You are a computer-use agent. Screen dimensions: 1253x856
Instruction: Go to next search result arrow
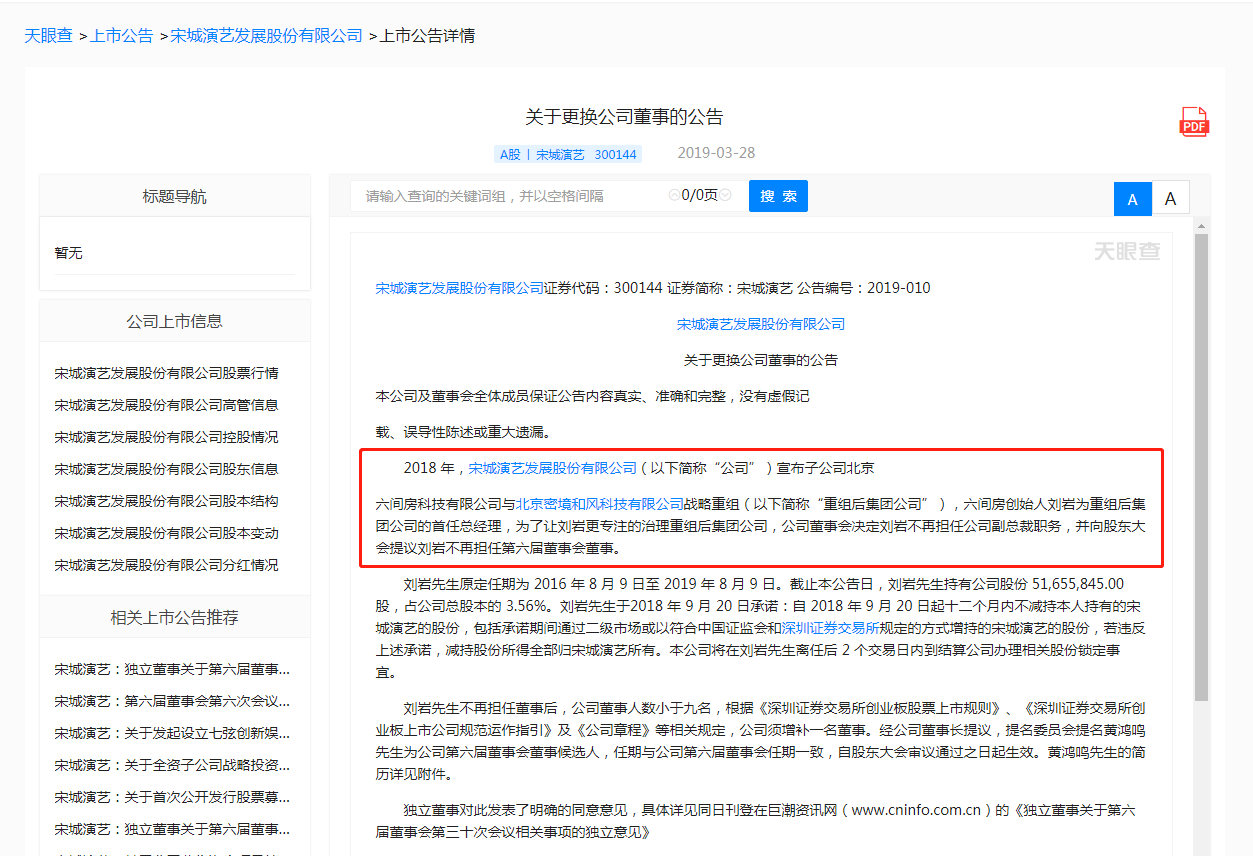726,195
